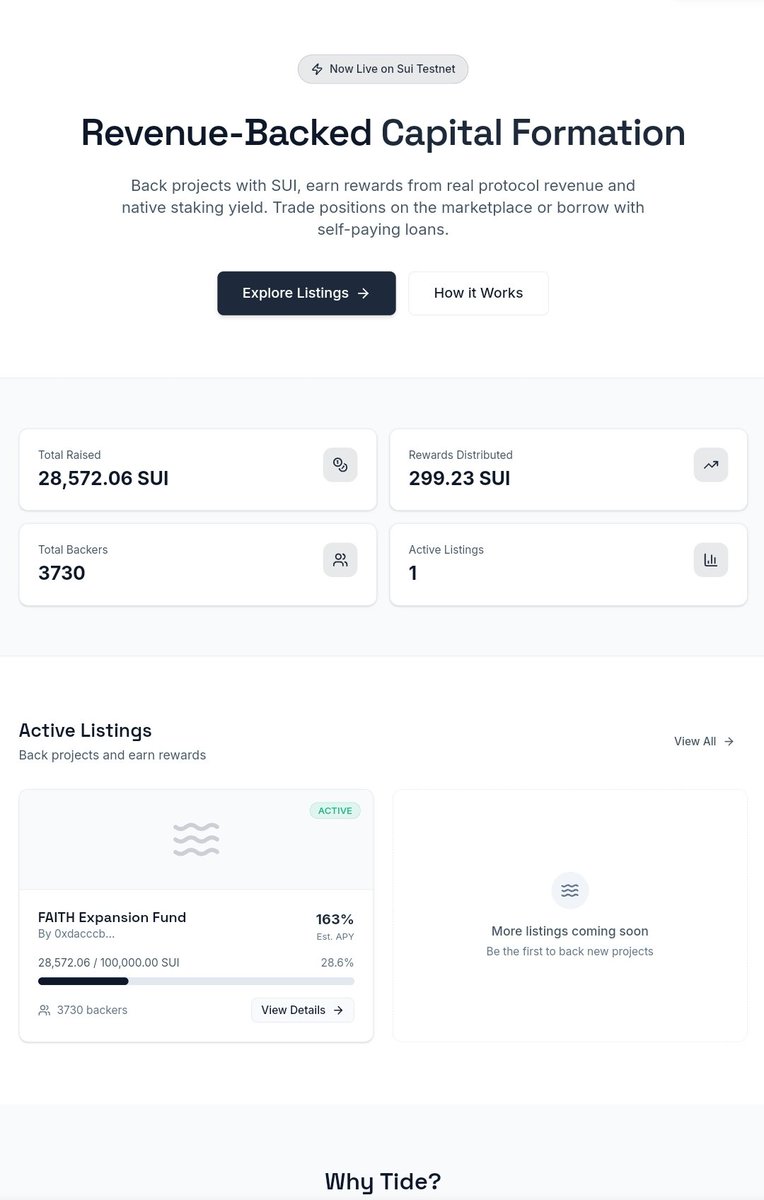Click the FAITH fund funding progress bar
The image size is (764, 1200).
[196, 981]
